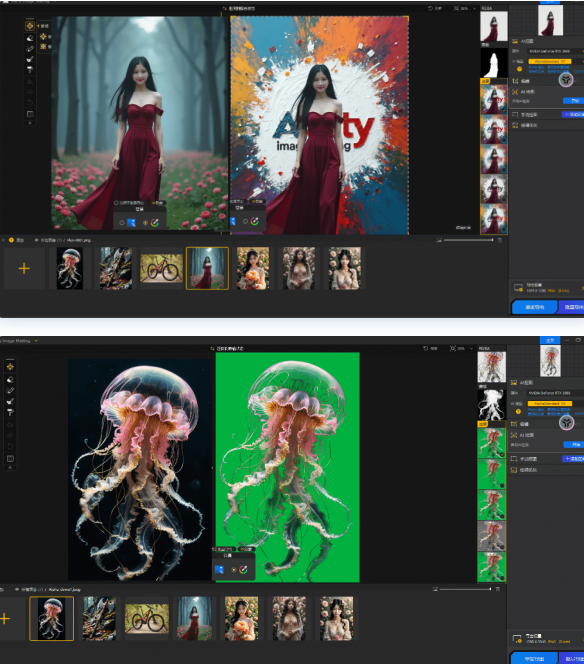
Task: Open color wheel picker under forest image, upper window
Action: 155,223
